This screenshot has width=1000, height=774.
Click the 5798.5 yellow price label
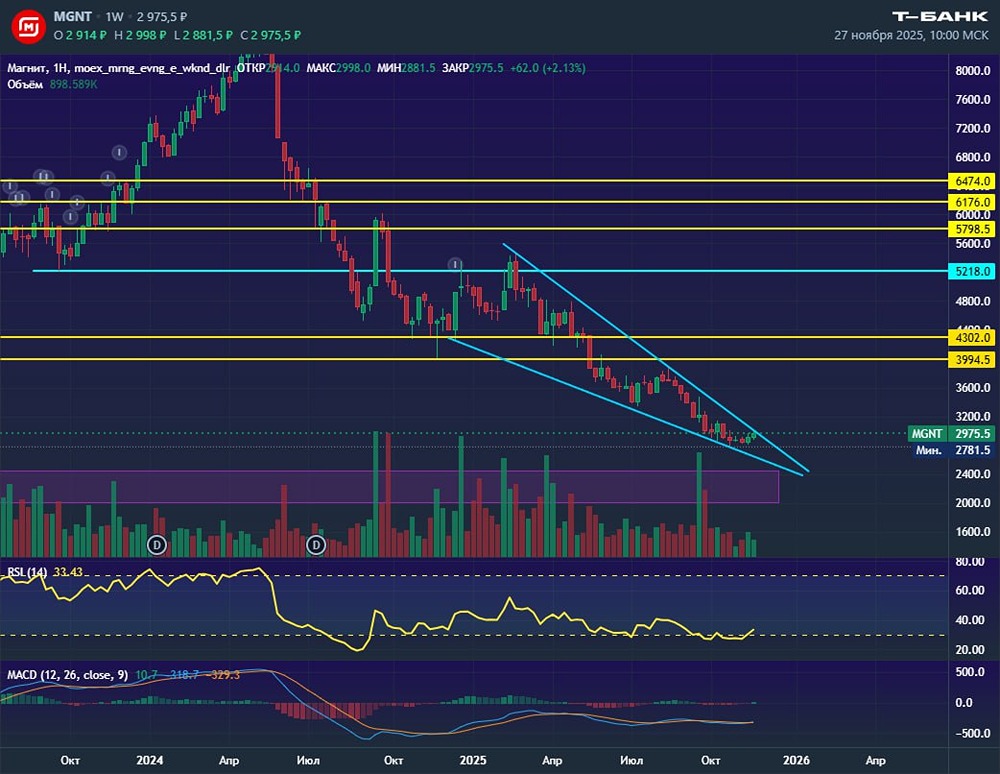pyautogui.click(x=972, y=229)
